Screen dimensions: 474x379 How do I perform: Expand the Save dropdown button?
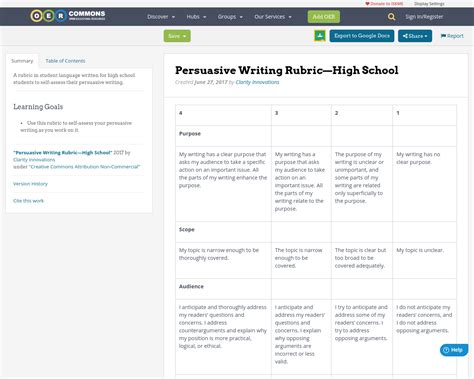177,36
